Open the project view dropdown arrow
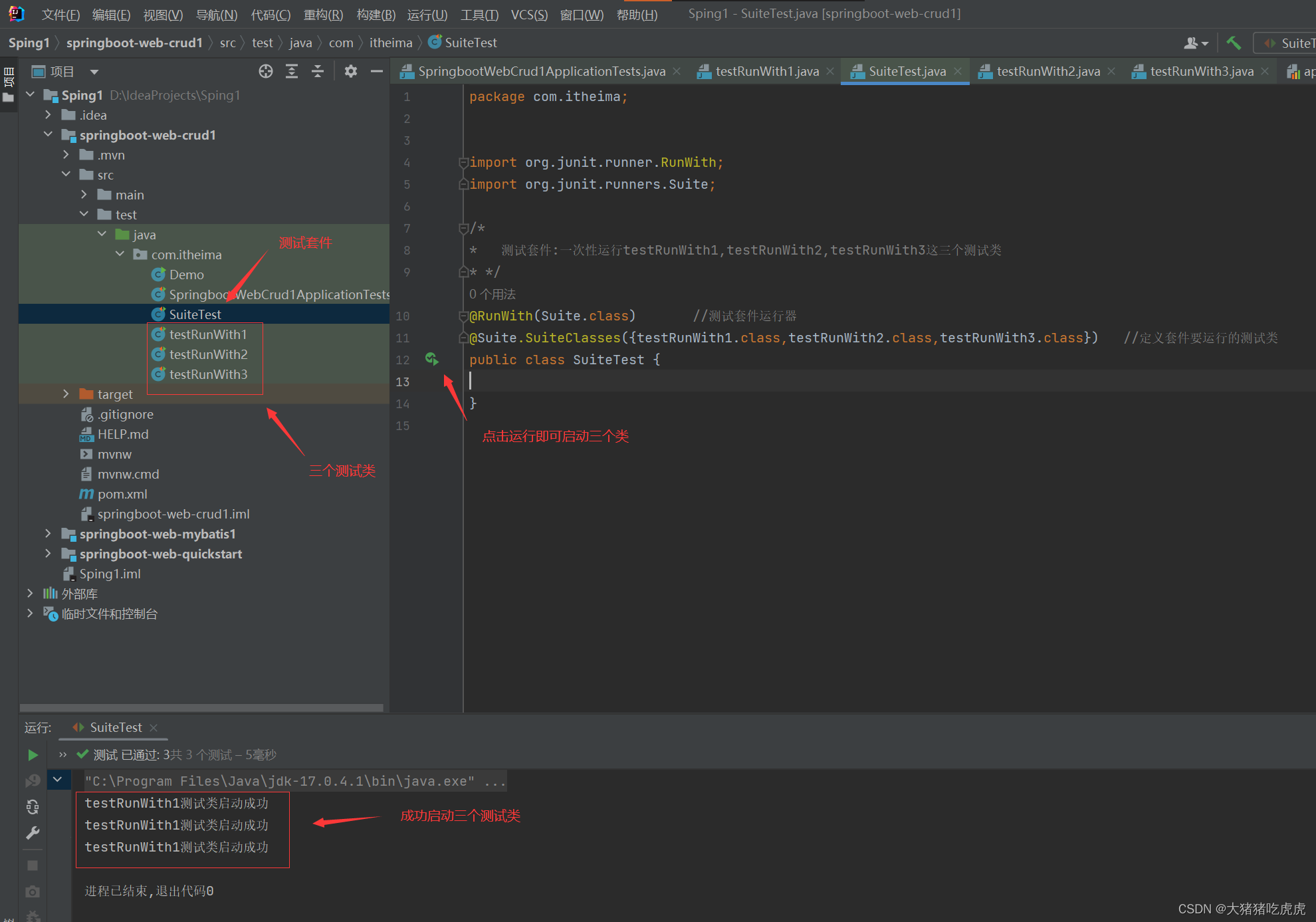This screenshot has height=922, width=1316. [x=94, y=72]
